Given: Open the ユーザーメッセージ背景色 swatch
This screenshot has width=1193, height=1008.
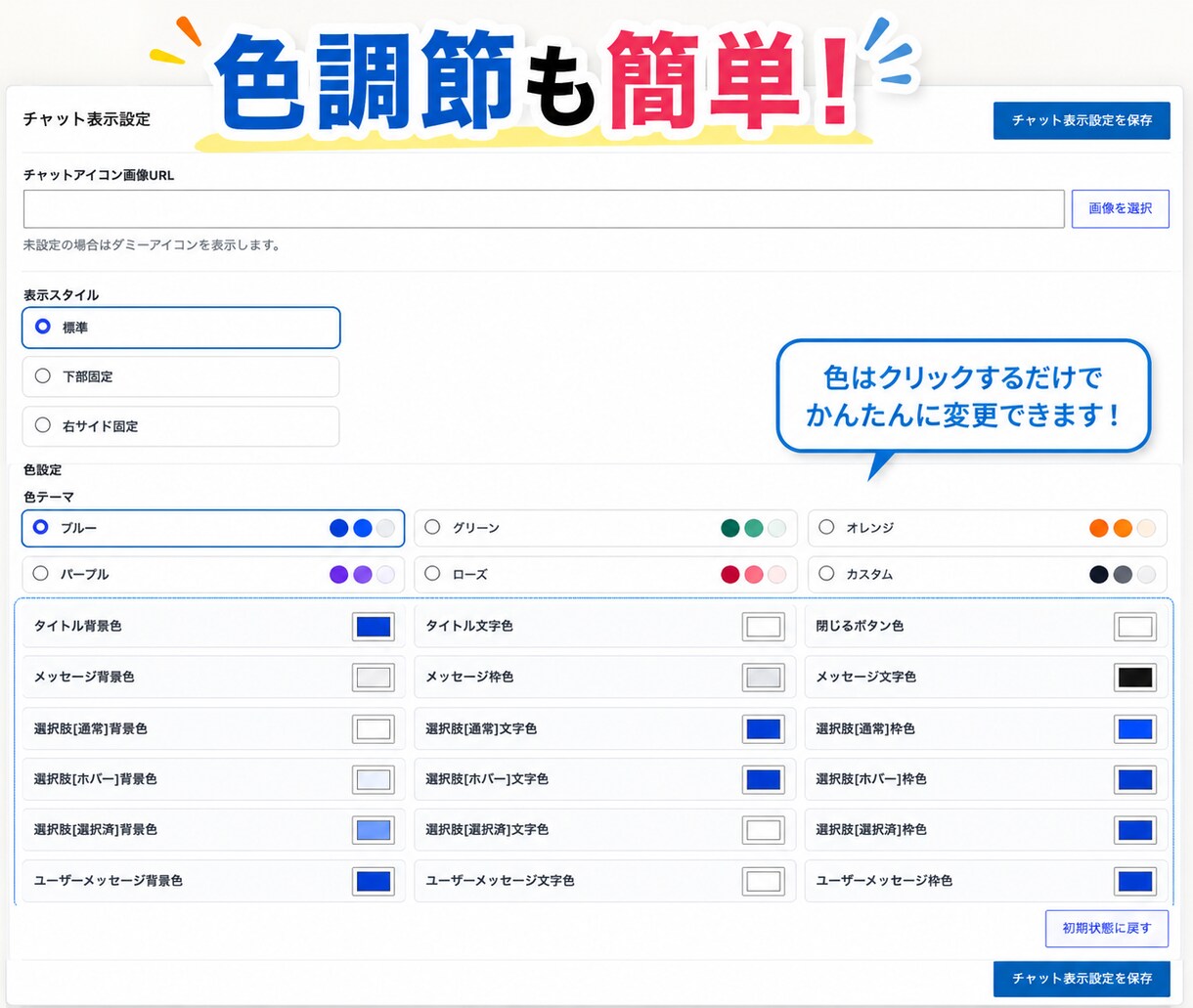Looking at the screenshot, I should pyautogui.click(x=374, y=881).
